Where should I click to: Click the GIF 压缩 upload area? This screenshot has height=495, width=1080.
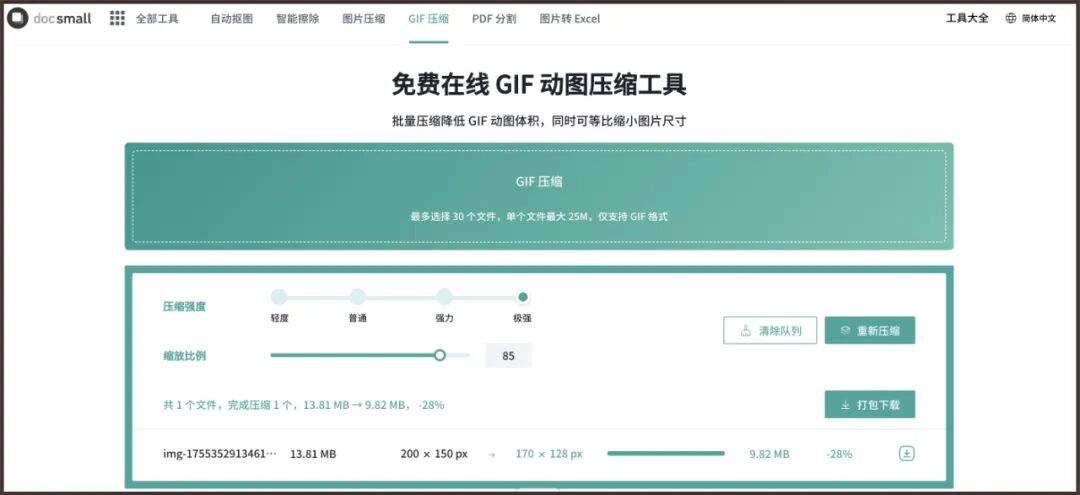(x=539, y=196)
